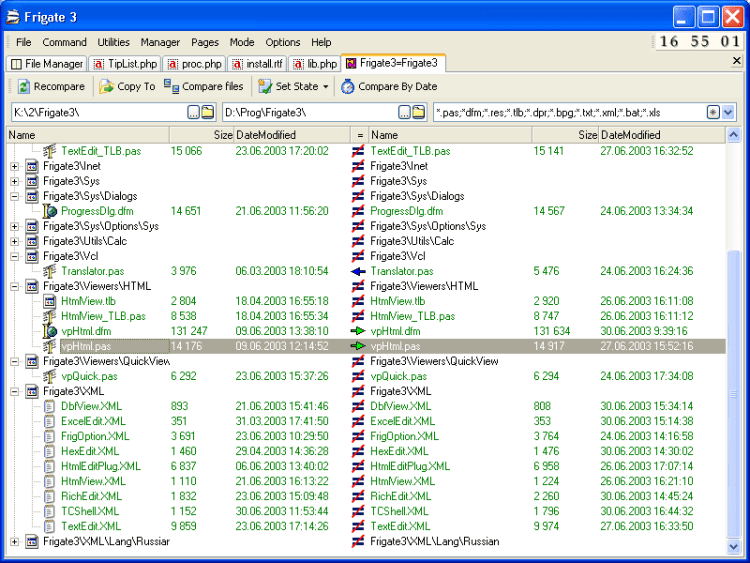The height and width of the screenshot is (563, 750).
Task: Open the Mode menu
Action: coord(242,42)
